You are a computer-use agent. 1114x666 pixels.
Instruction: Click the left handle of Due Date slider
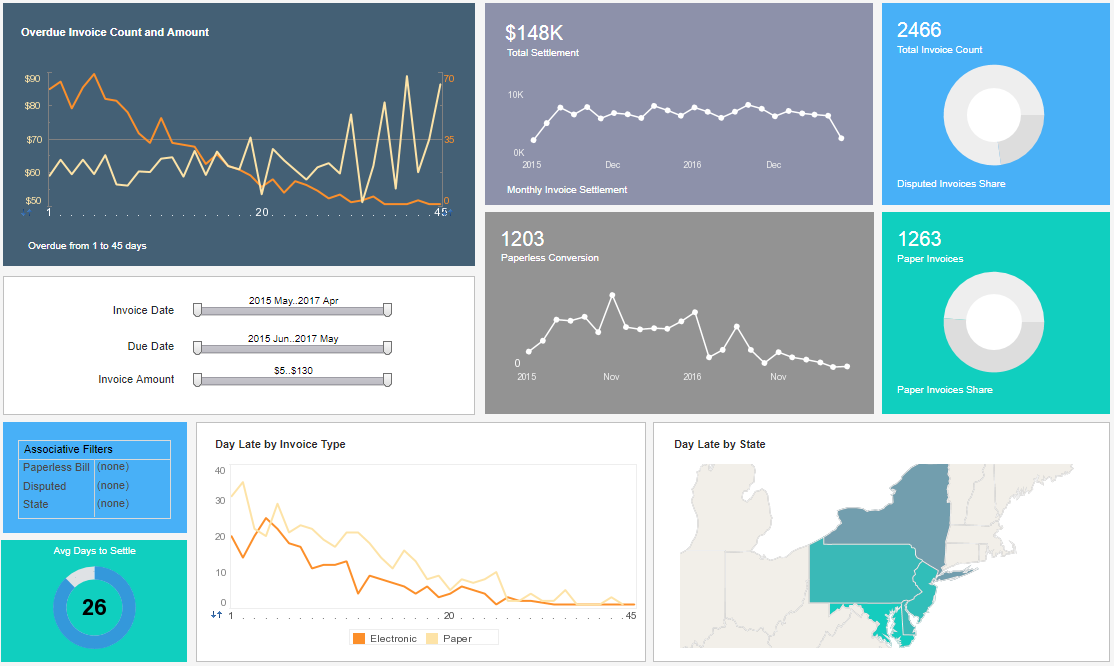[x=198, y=348]
